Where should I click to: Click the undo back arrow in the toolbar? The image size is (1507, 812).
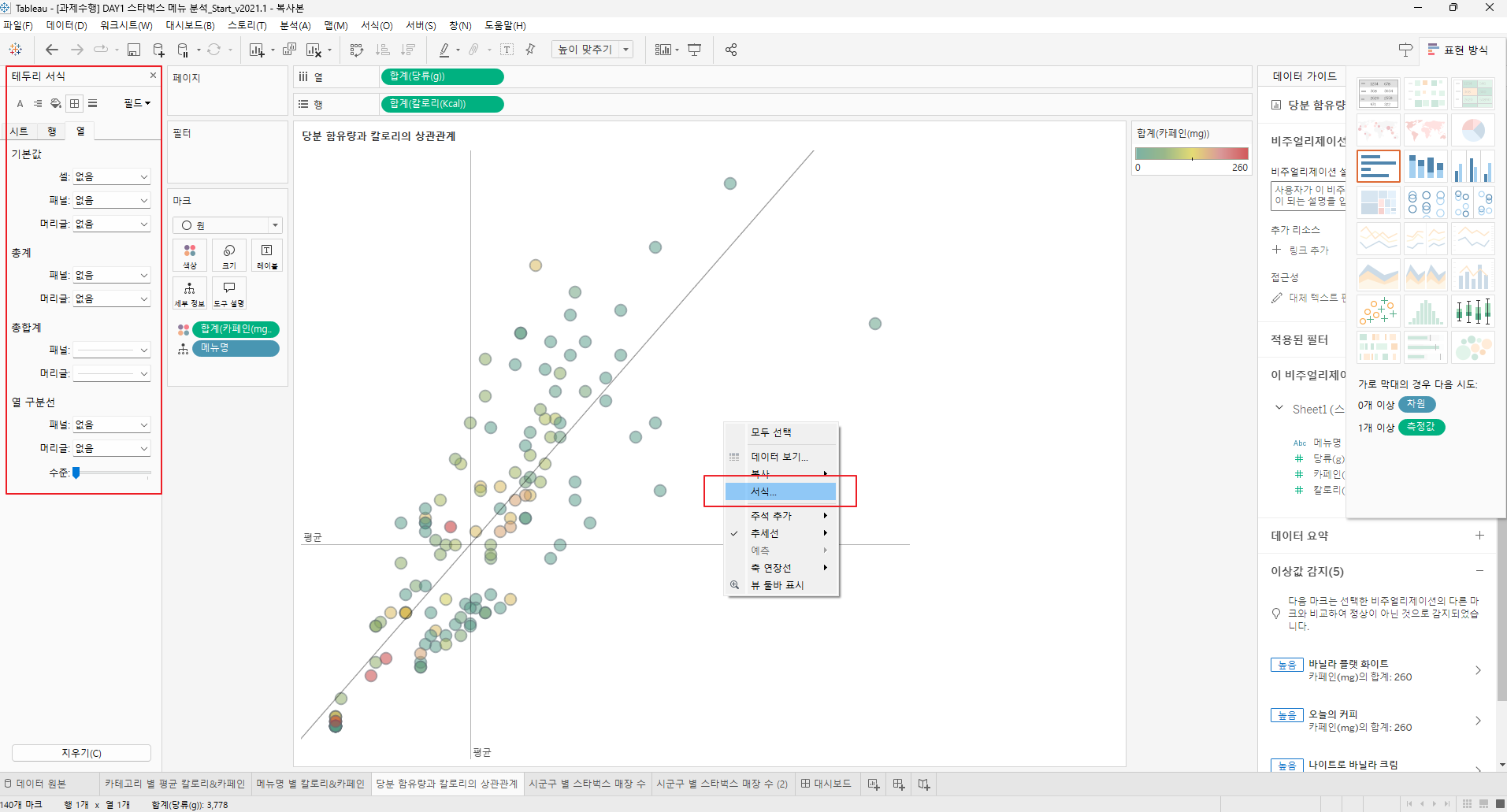point(52,50)
